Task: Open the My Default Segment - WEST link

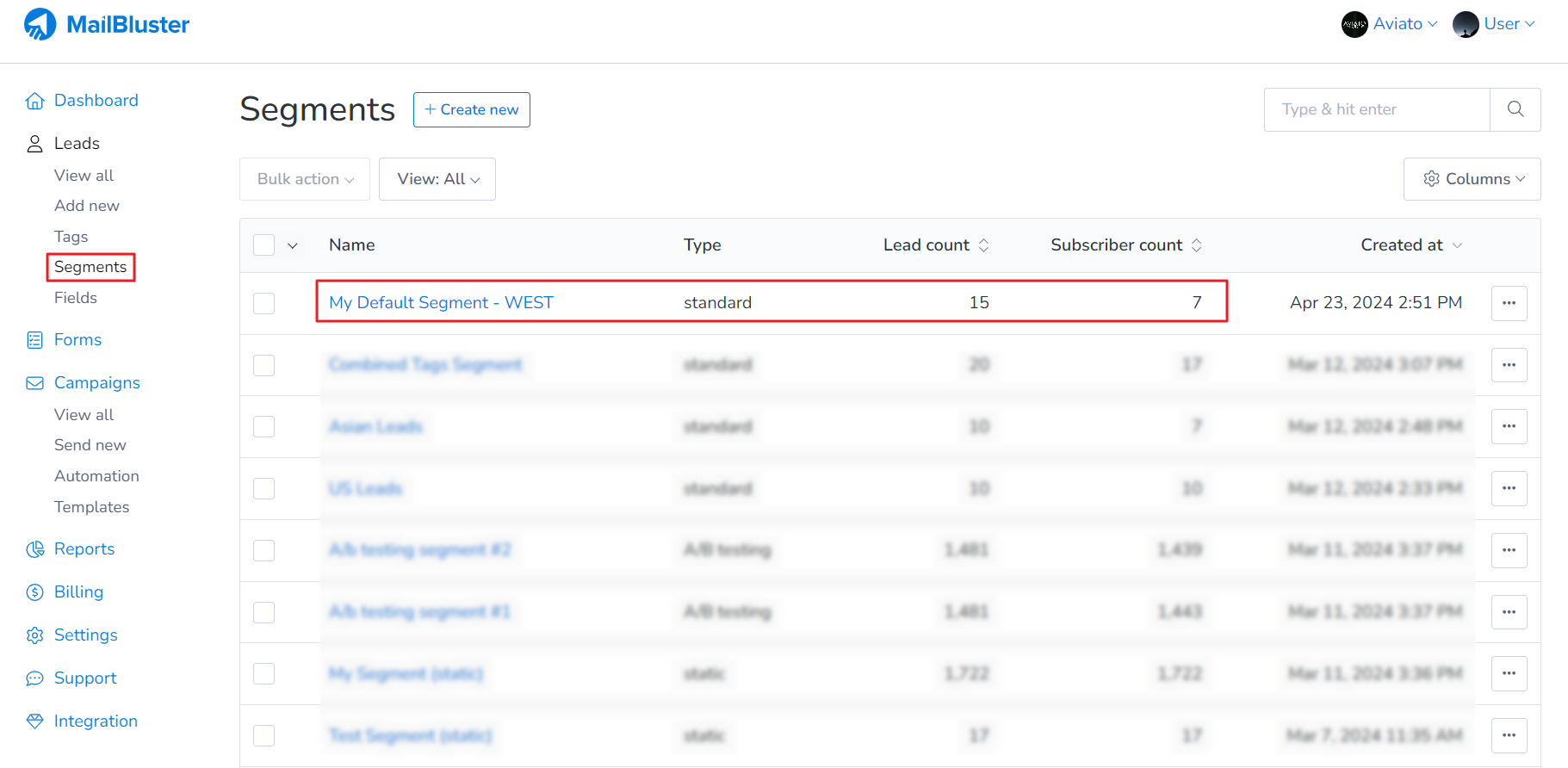Action: coord(441,303)
